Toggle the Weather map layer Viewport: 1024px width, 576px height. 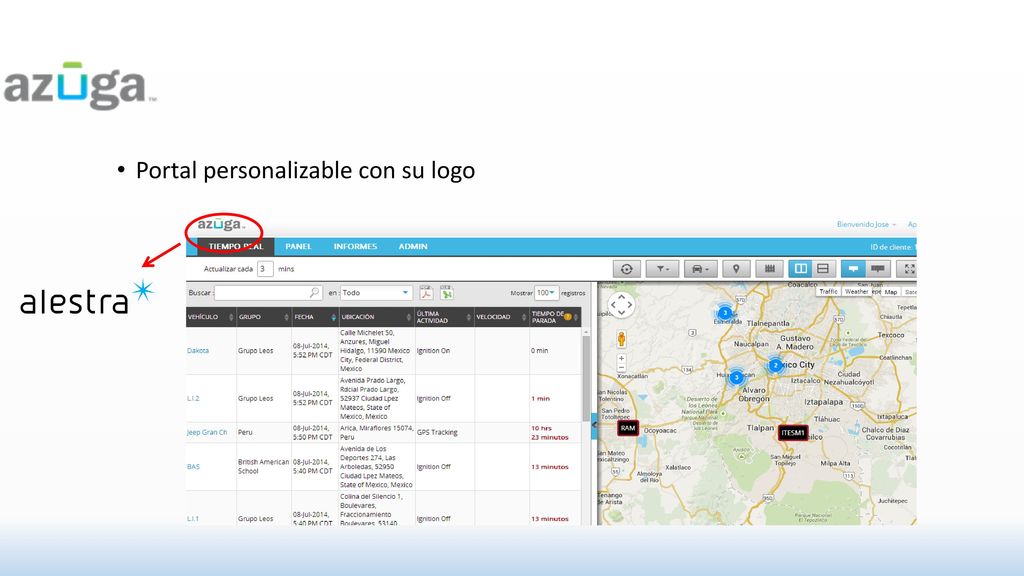856,292
